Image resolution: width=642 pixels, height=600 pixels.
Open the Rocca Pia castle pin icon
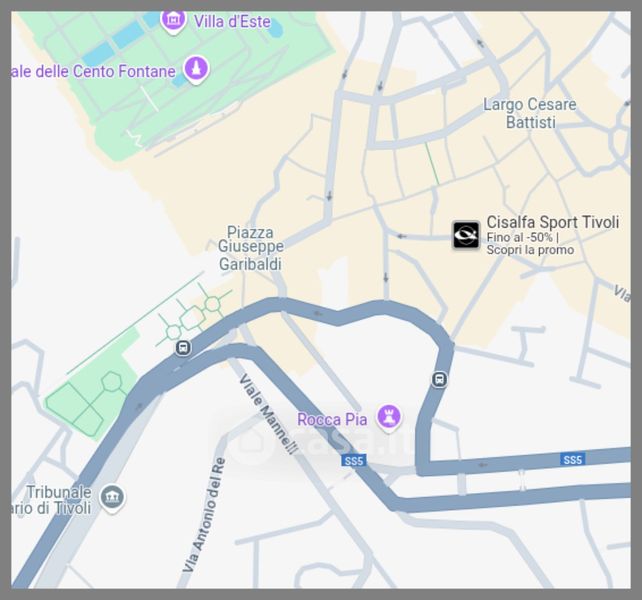[x=389, y=417]
